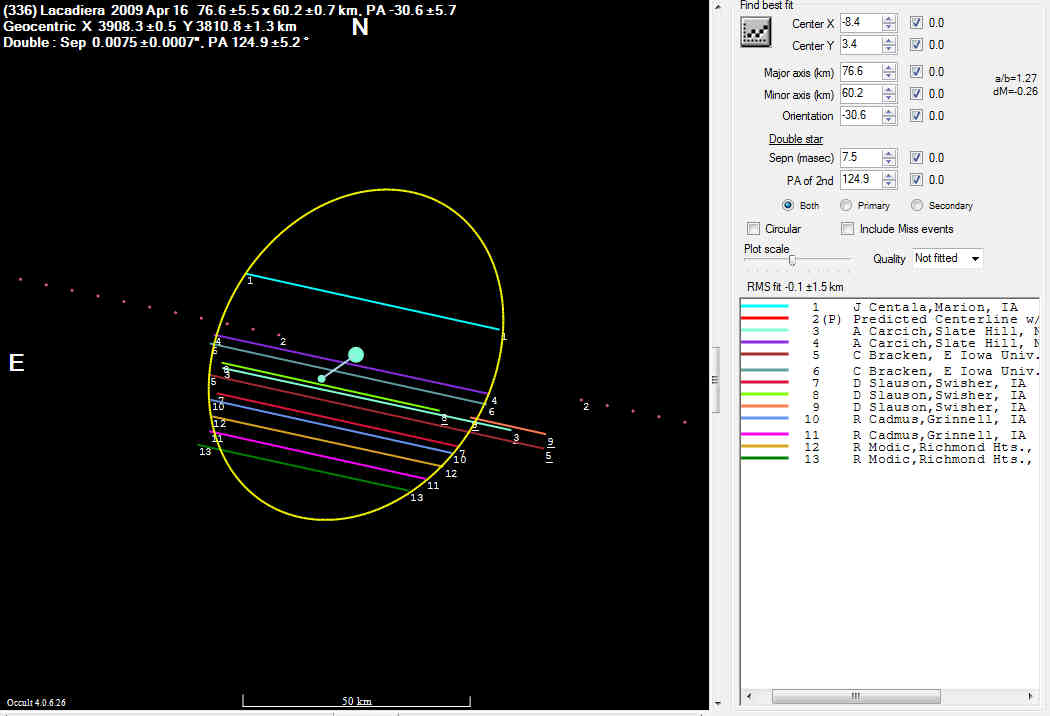Click the Center Y value field
The height and width of the screenshot is (716, 1050).
pos(861,45)
